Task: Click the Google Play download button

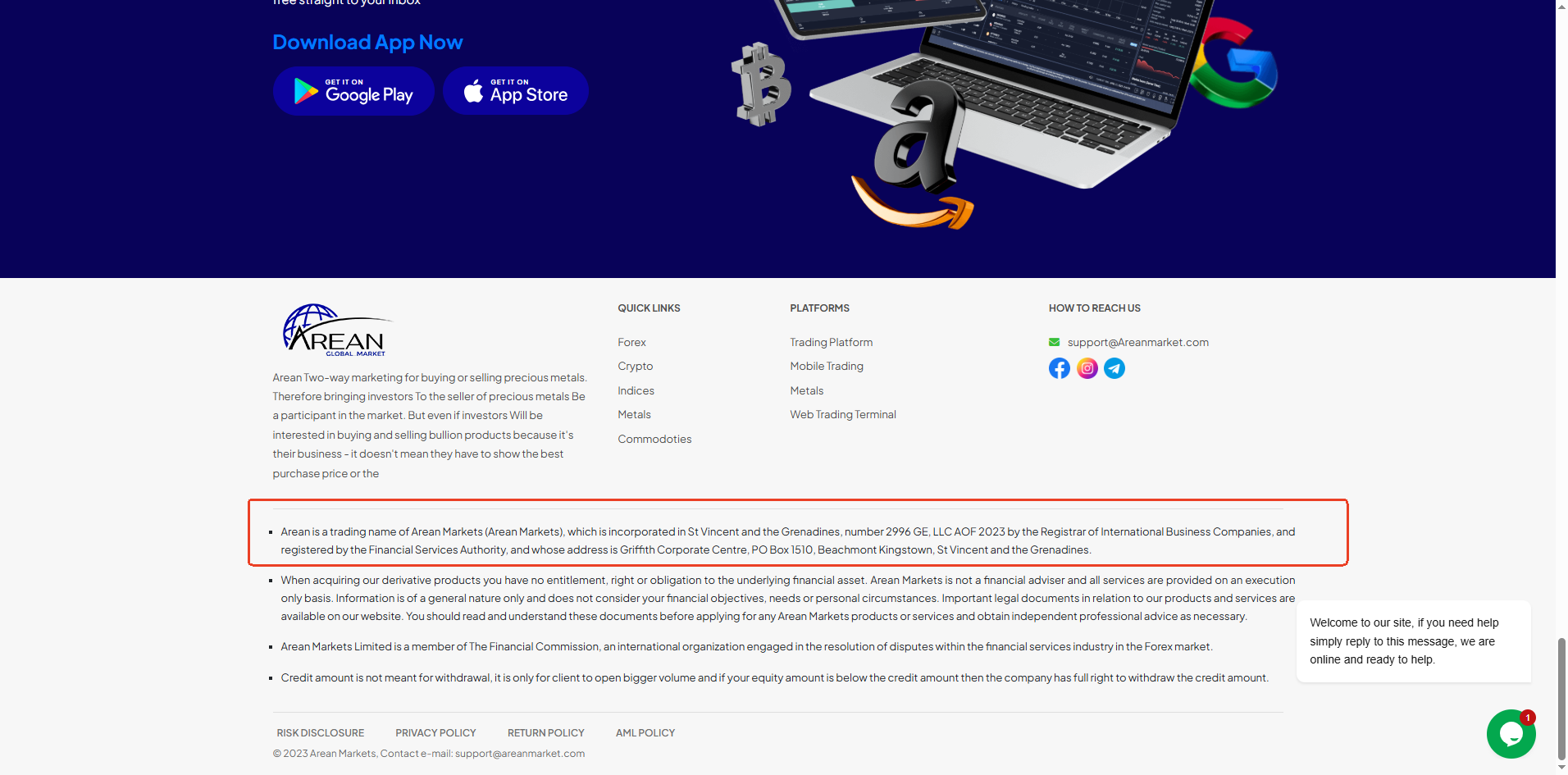Action: tap(353, 91)
